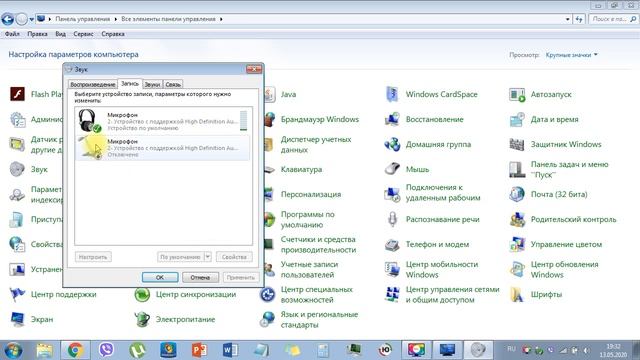Click the Персонализация link

(x=311, y=194)
